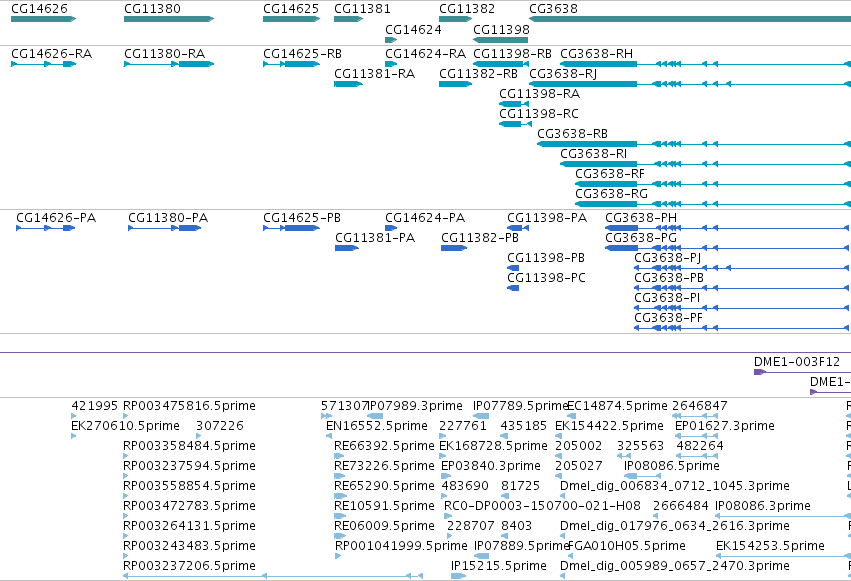Image resolution: width=851 pixels, height=581 pixels.
Task: Select clone RC0-DP0003-150700-021-H08
Action: (448, 516)
